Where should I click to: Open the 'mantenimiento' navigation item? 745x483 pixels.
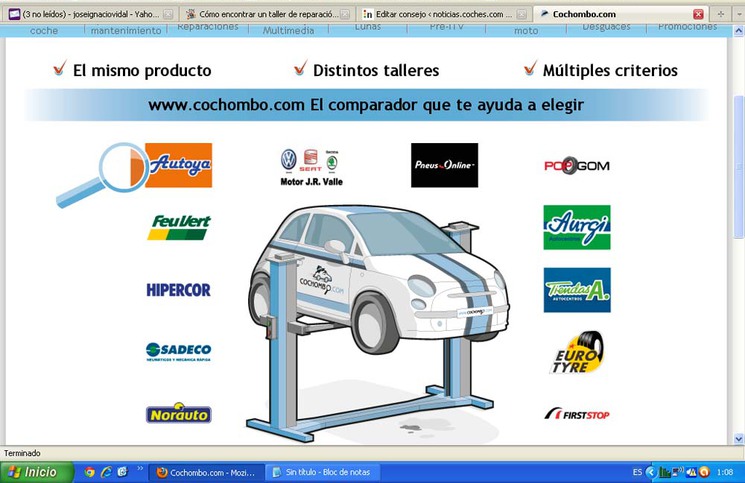[126, 30]
